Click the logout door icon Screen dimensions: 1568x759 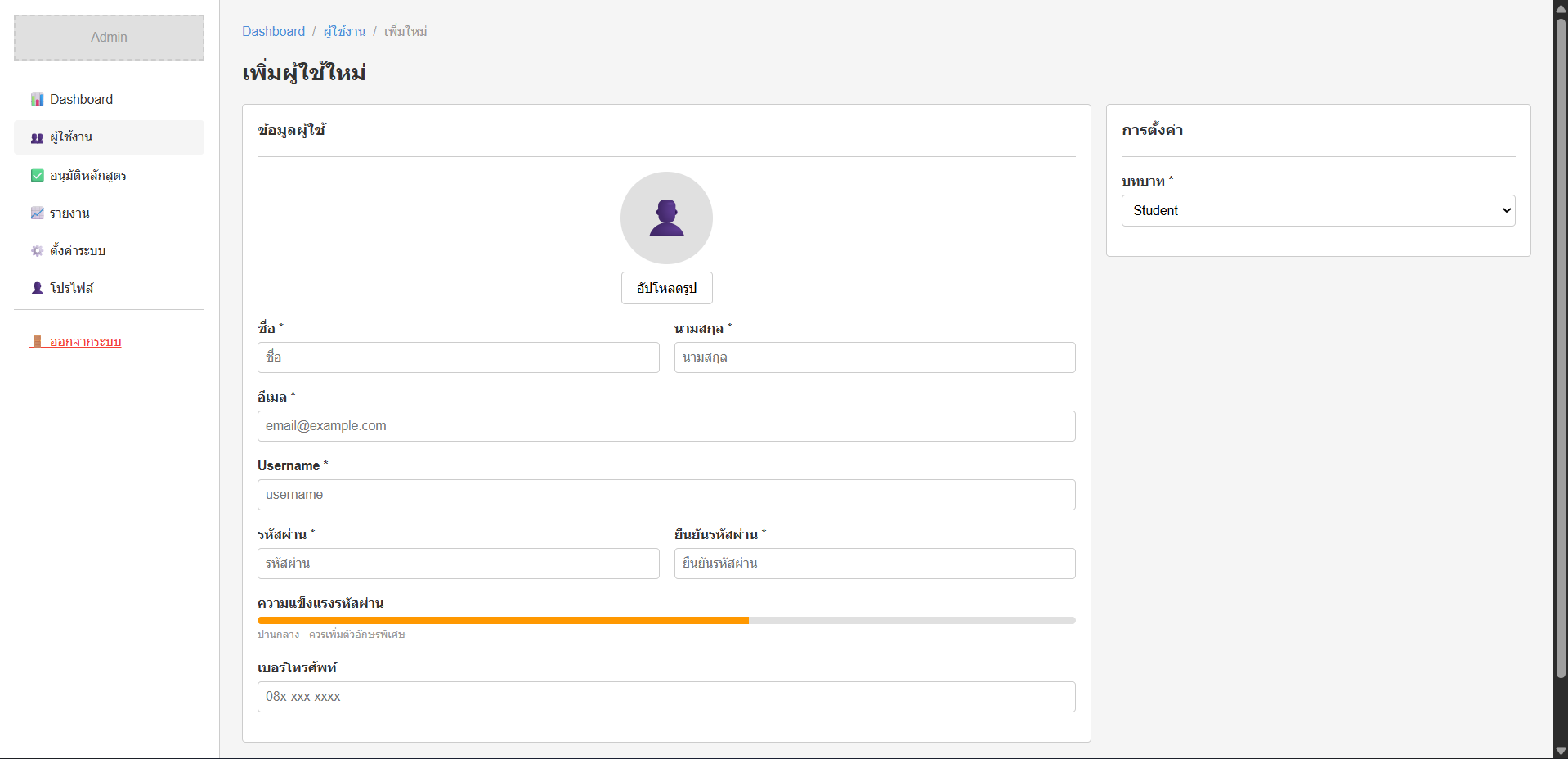[37, 342]
